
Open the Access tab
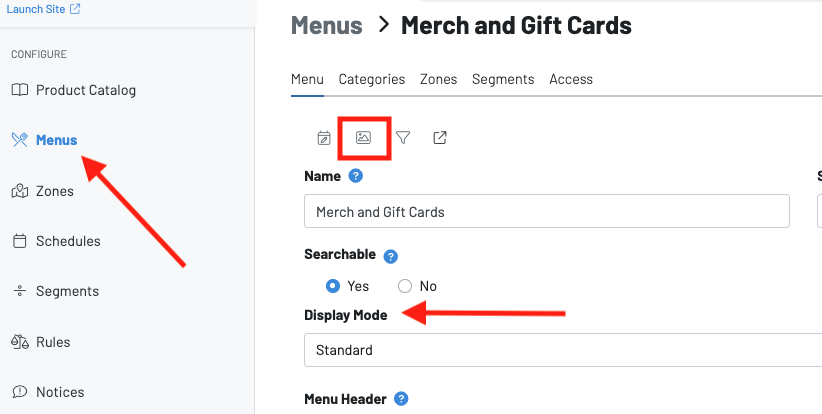pos(571,79)
